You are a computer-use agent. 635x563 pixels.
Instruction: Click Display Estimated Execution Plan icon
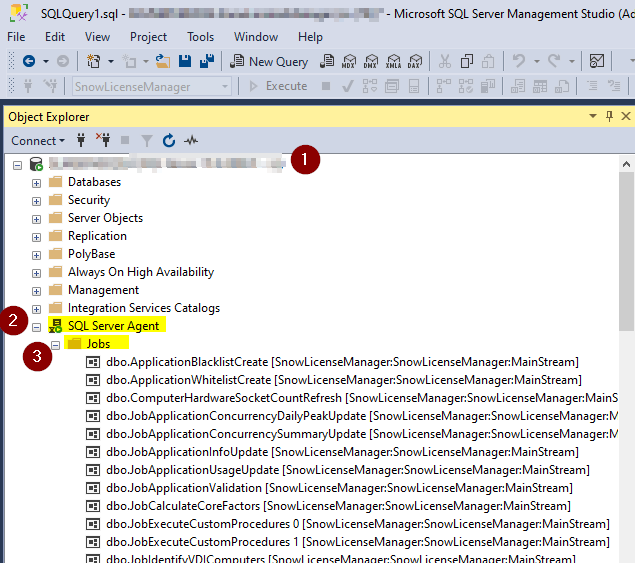click(x=369, y=86)
